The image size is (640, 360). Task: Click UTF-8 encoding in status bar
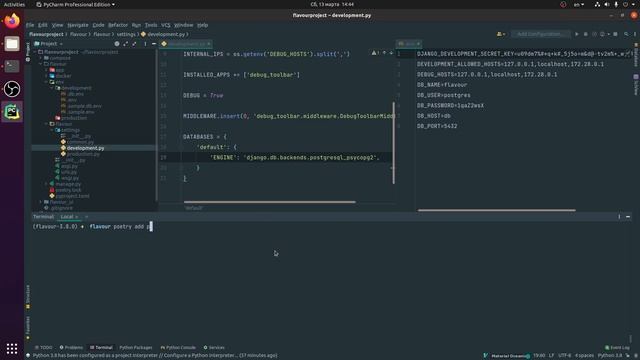tap(564, 356)
